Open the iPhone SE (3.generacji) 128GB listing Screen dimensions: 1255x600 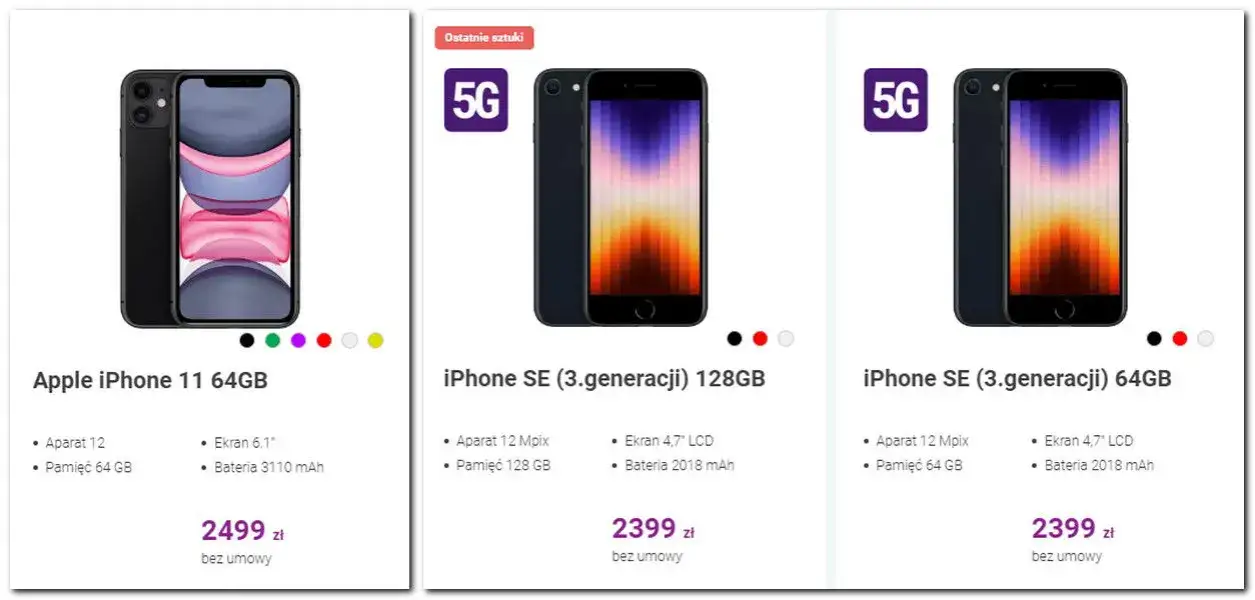tap(604, 379)
